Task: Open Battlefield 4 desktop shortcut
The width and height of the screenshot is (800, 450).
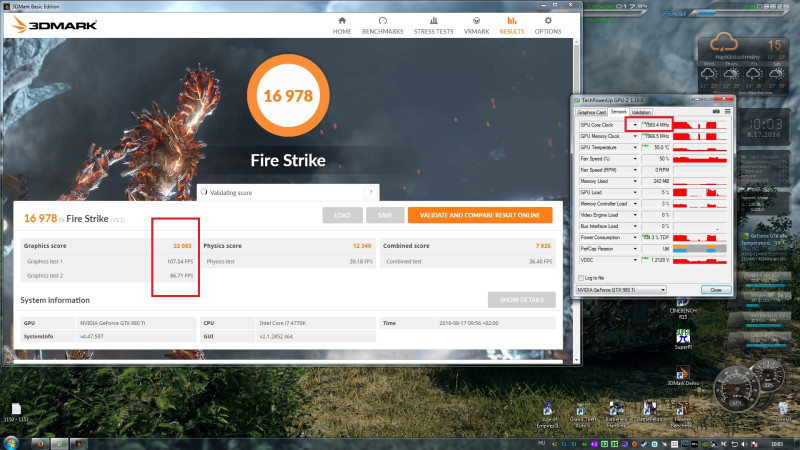Action: click(649, 414)
